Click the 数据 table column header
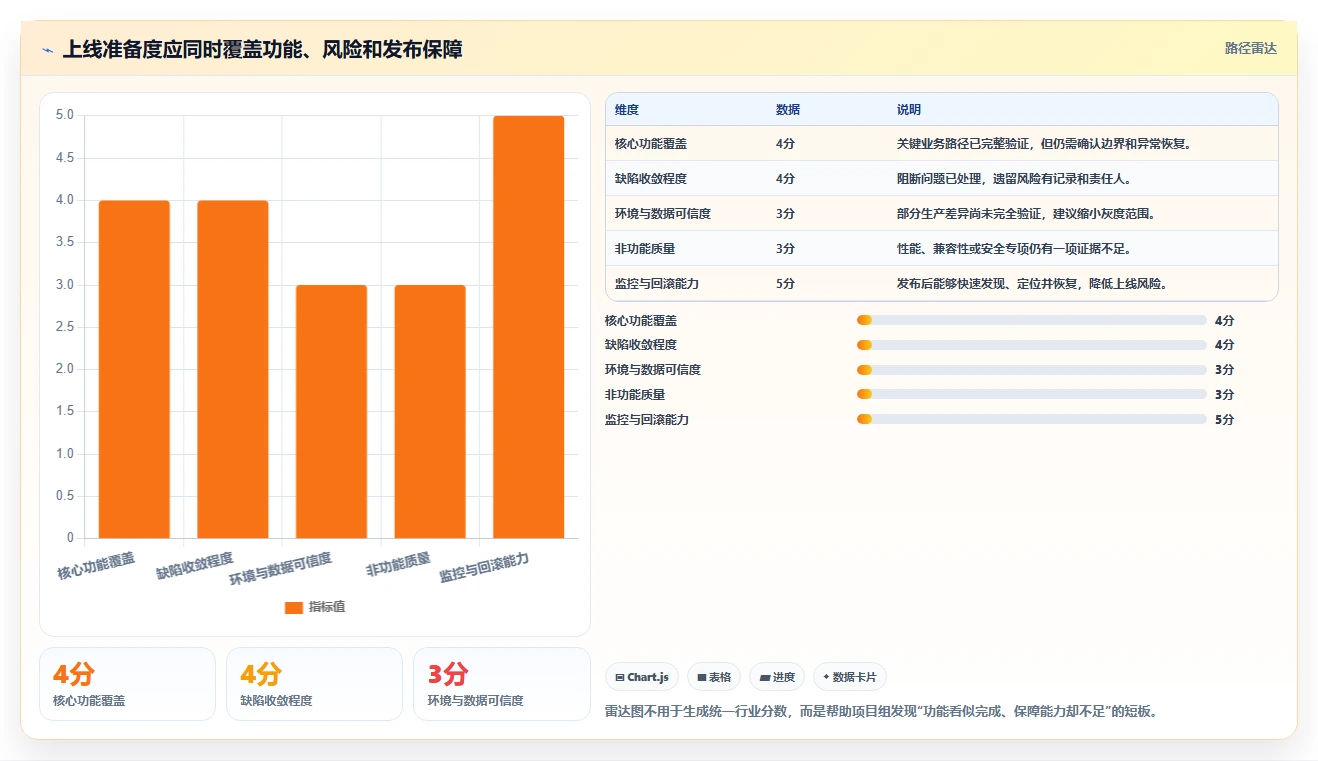The width and height of the screenshot is (1318, 761). (x=788, y=109)
